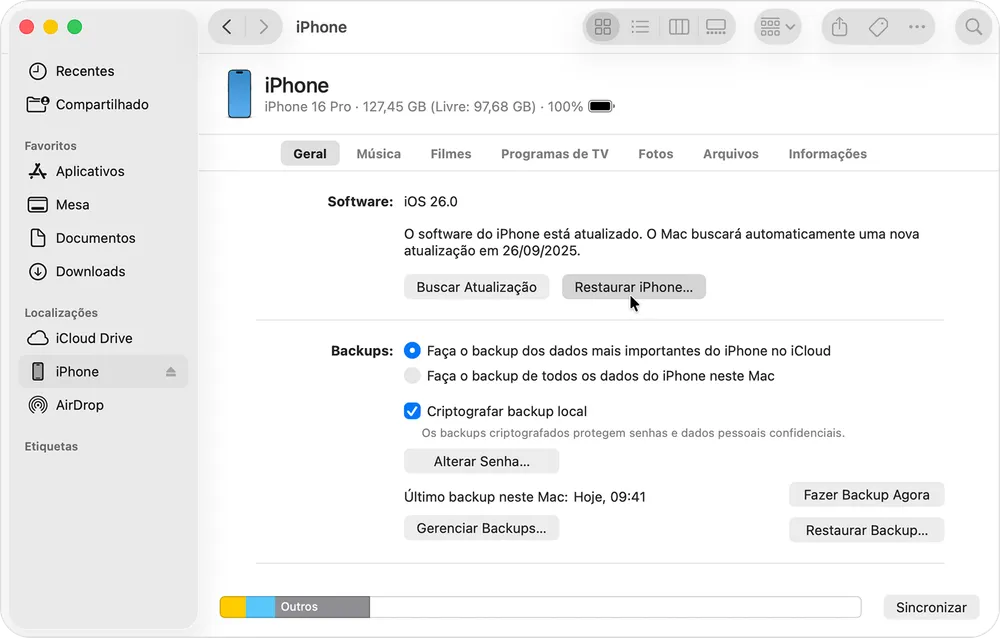Click Alterar Senha... button
Viewport: 1000px width, 638px height.
pyautogui.click(x=482, y=461)
